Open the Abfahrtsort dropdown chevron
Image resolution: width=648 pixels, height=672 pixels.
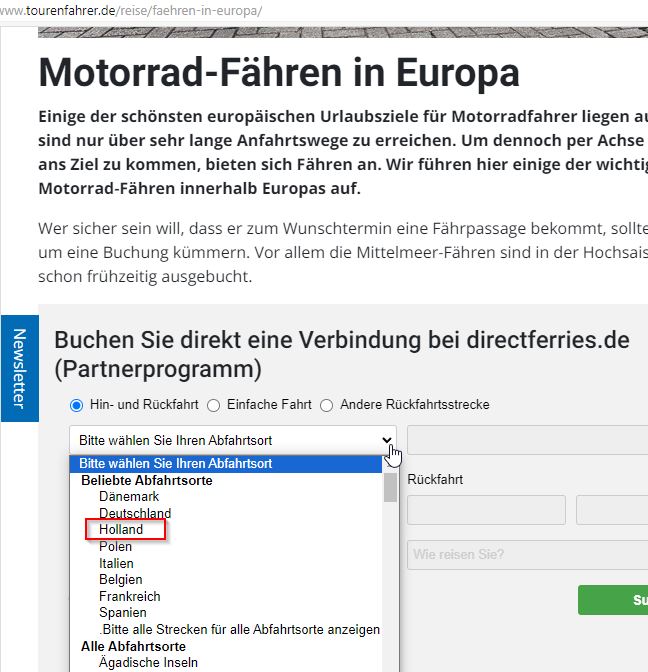pyautogui.click(x=387, y=440)
